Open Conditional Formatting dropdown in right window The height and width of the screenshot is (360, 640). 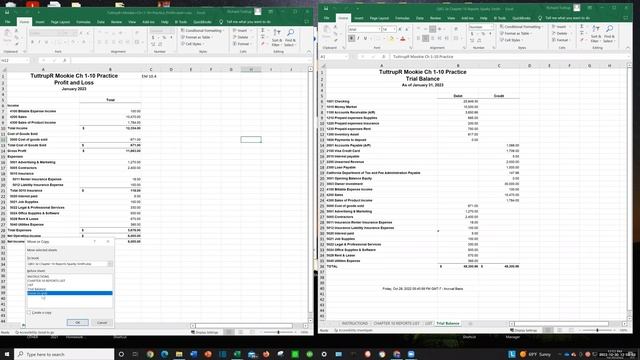522,27
